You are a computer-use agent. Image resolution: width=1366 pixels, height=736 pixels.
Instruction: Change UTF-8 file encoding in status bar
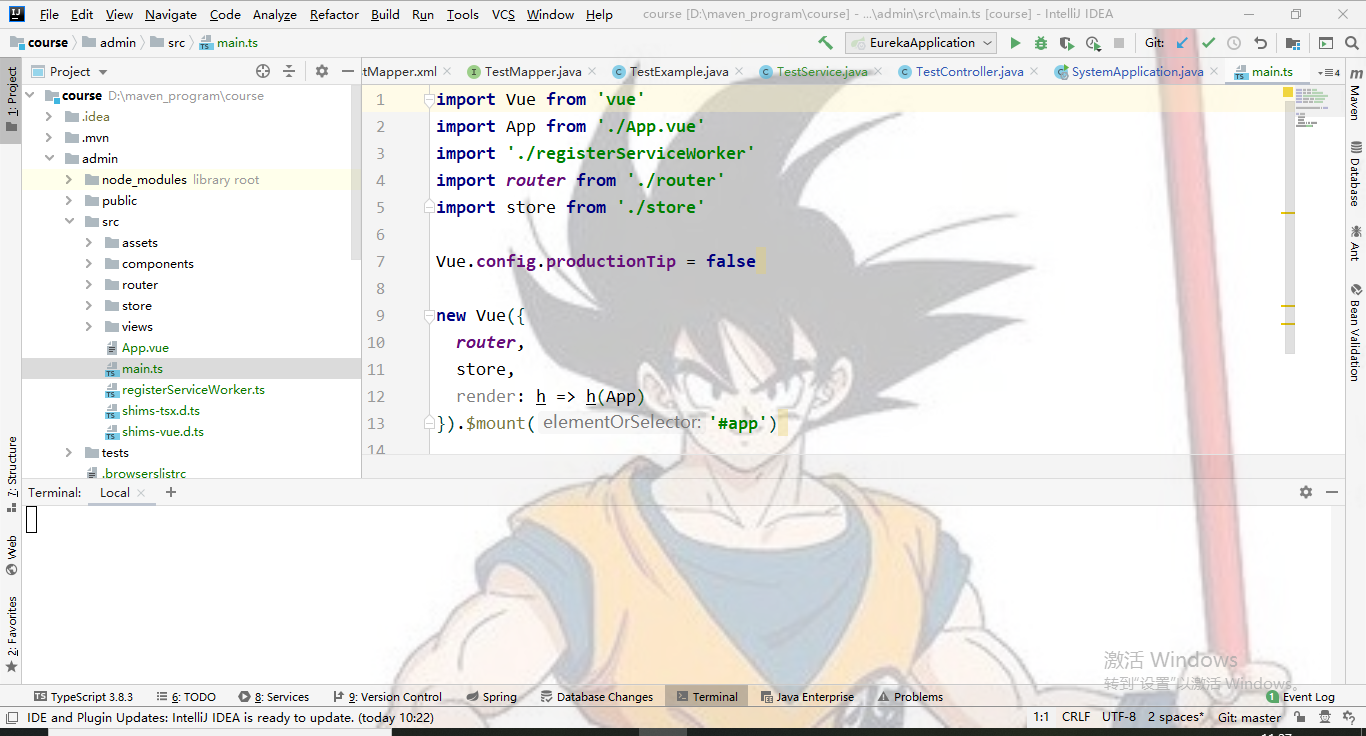1118,717
